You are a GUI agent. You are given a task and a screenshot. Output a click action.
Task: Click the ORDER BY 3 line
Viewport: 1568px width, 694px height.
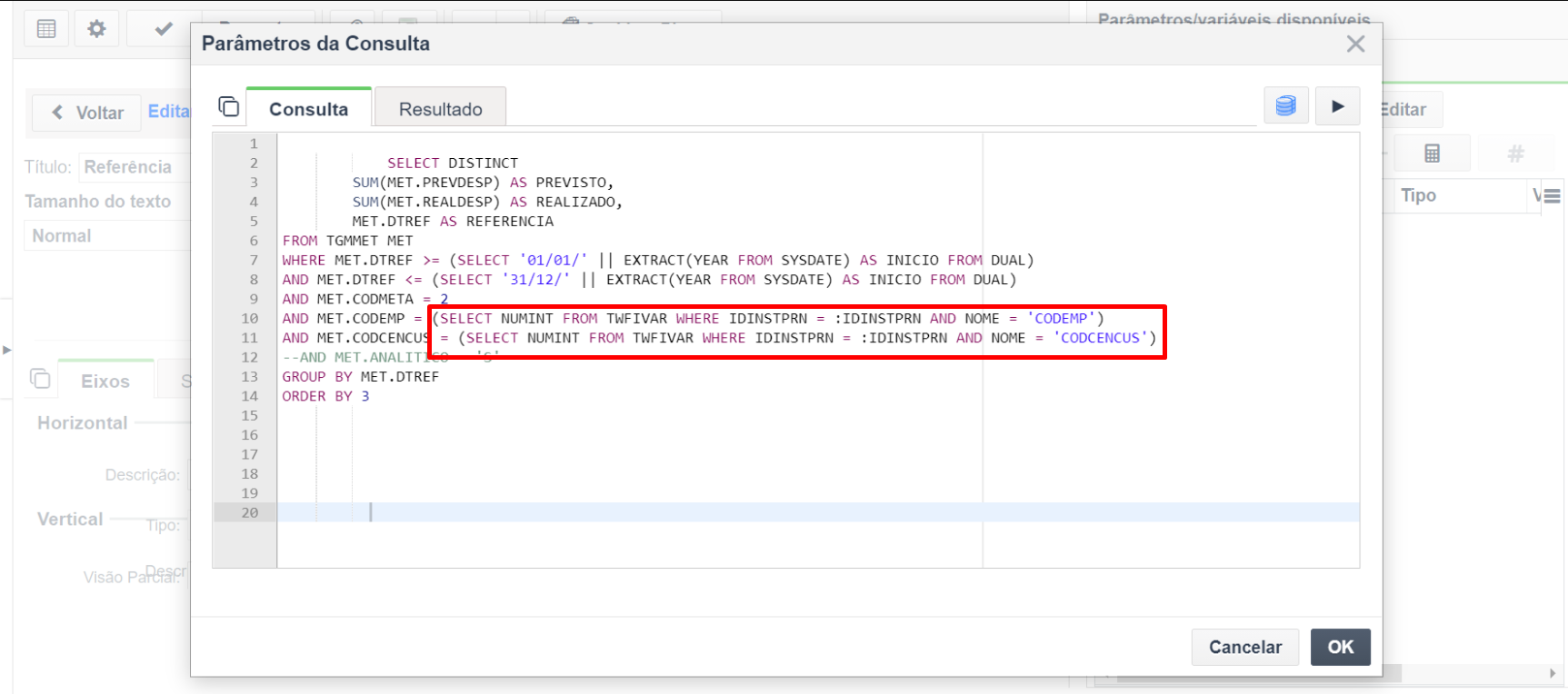[x=325, y=396]
